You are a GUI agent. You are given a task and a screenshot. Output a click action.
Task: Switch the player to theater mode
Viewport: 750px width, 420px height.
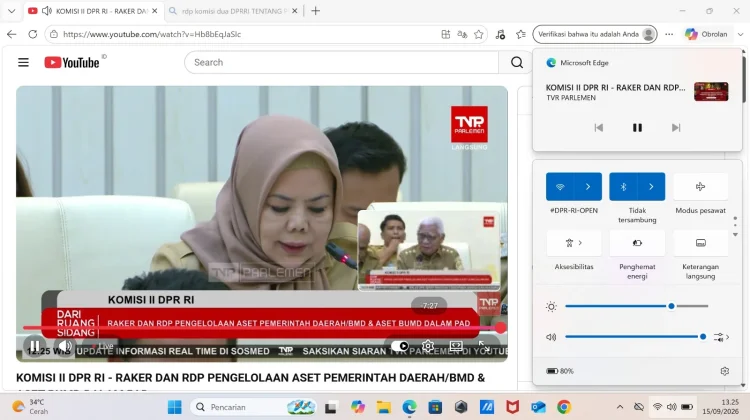coord(456,345)
